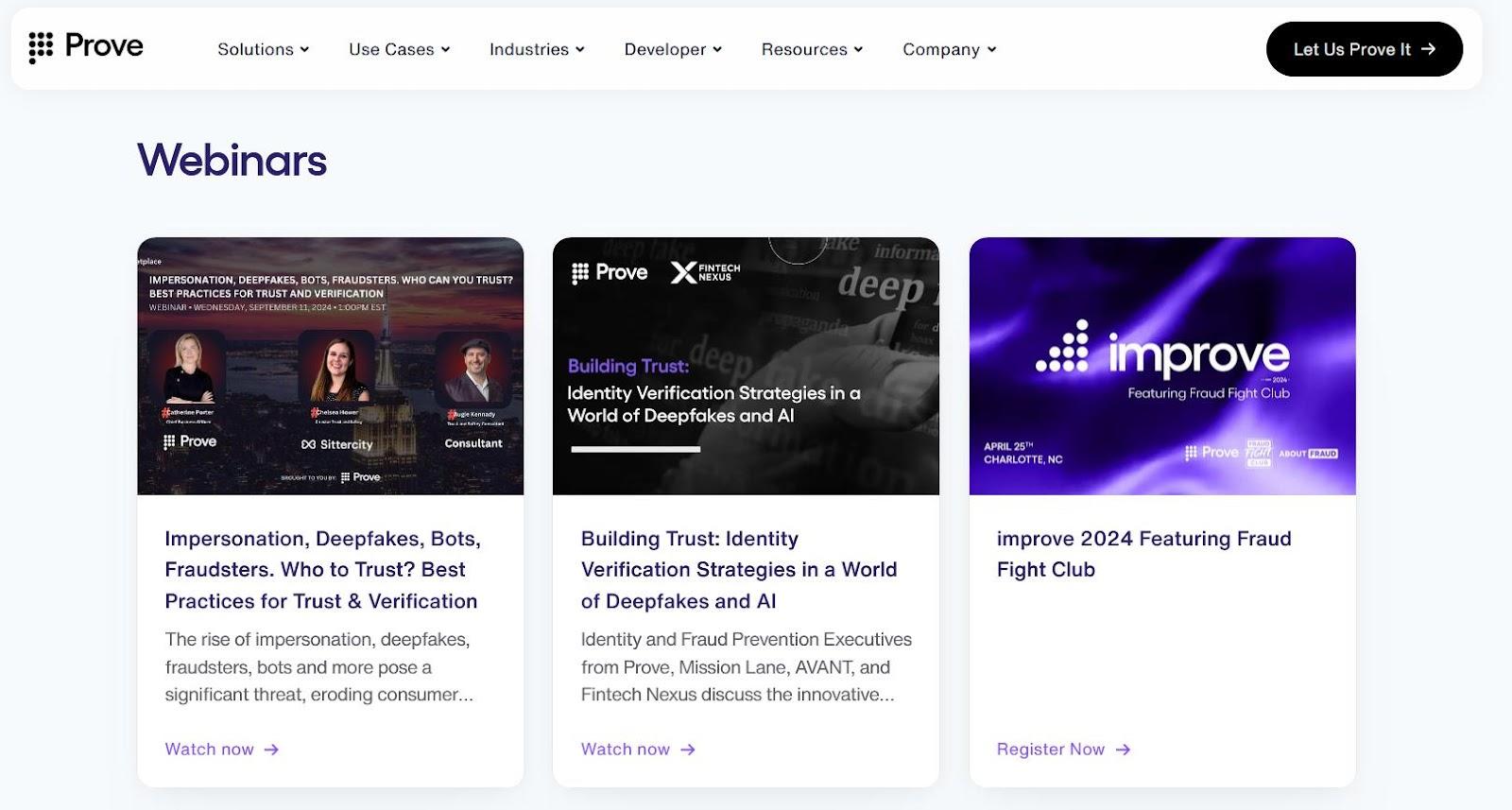
Task: Expand the chevron next to Company
Action: [991, 50]
